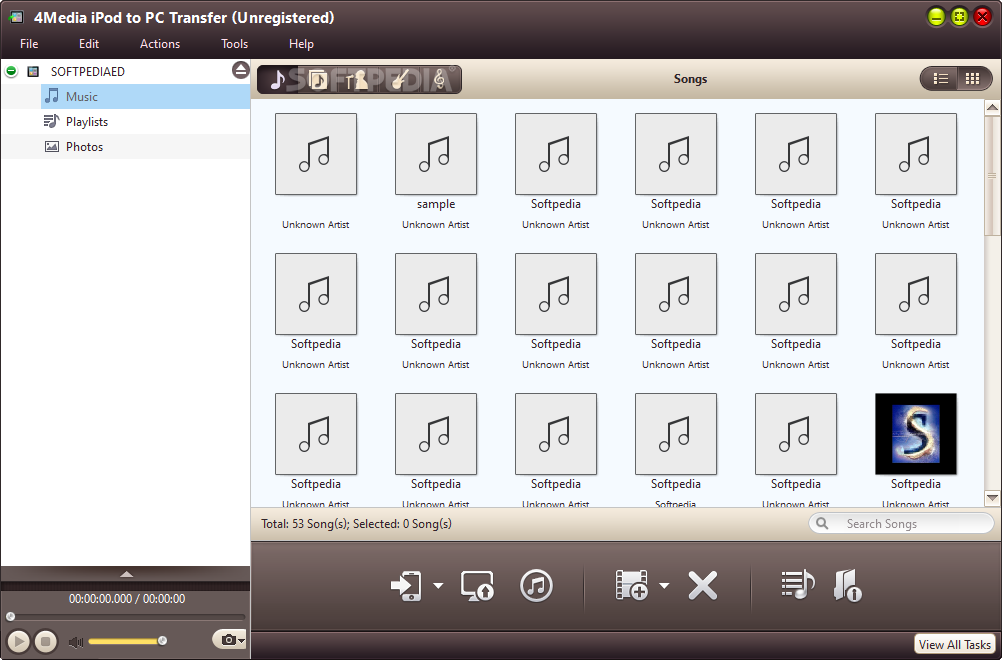Open add-files dropdown arrow
1002x660 pixels.
(664, 585)
